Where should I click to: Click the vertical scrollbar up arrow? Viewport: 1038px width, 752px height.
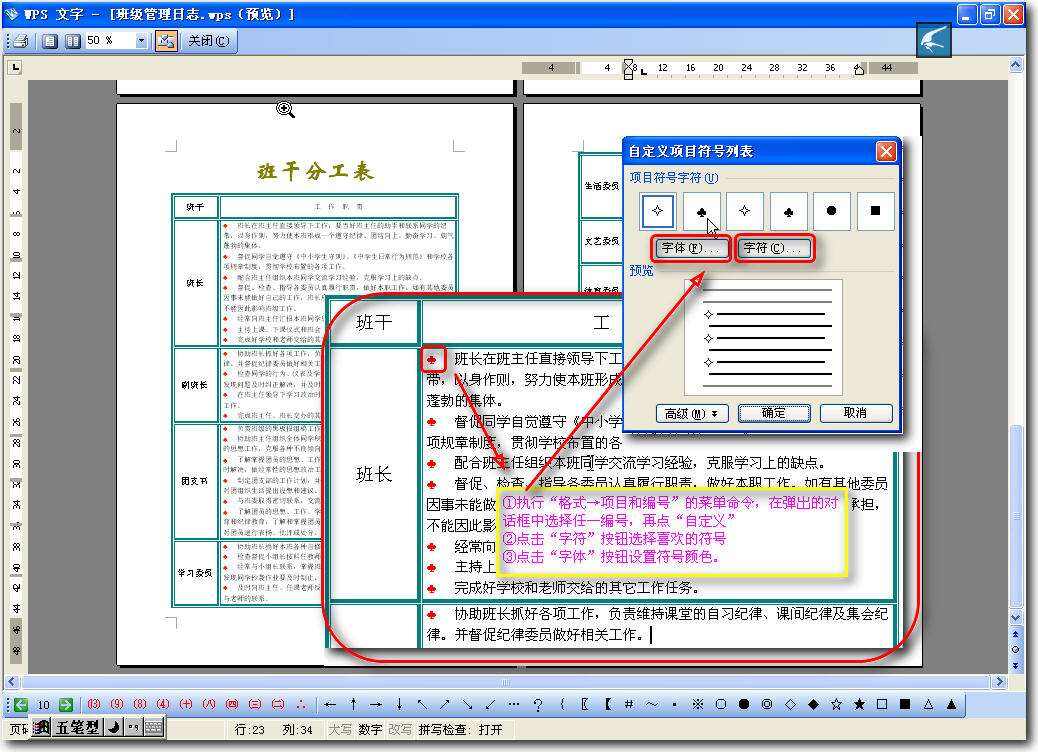[x=1016, y=65]
